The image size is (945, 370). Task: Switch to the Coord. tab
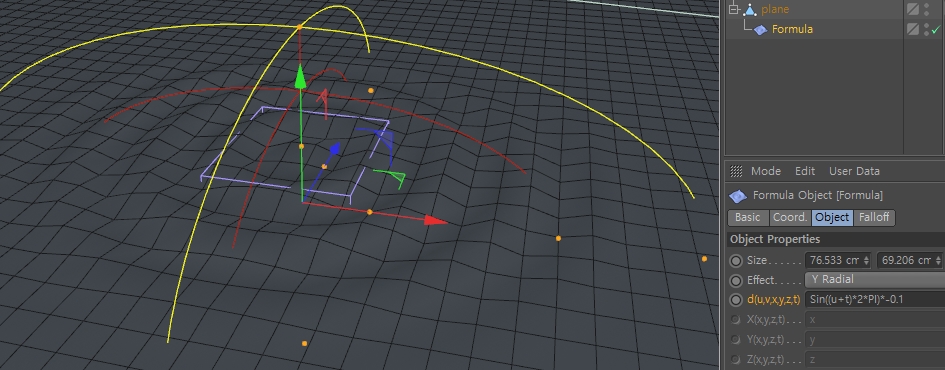(790, 218)
